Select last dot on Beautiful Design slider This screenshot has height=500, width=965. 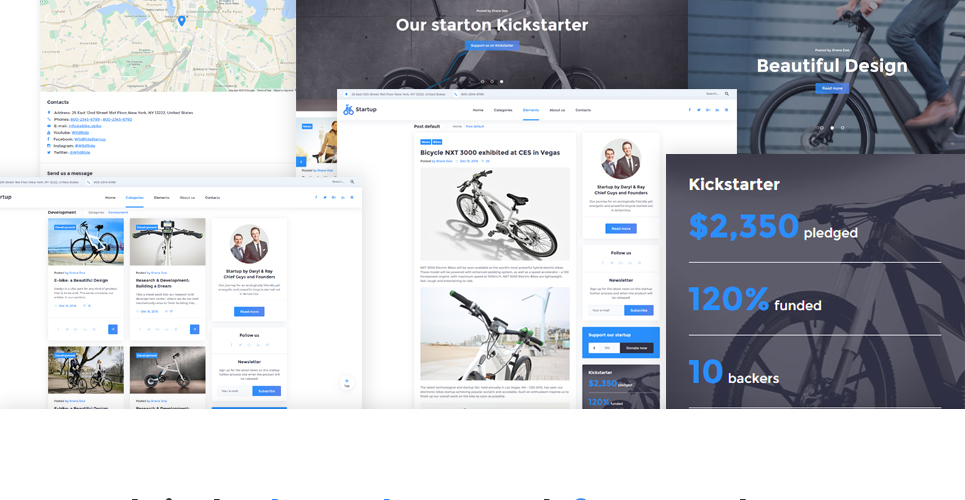point(843,128)
